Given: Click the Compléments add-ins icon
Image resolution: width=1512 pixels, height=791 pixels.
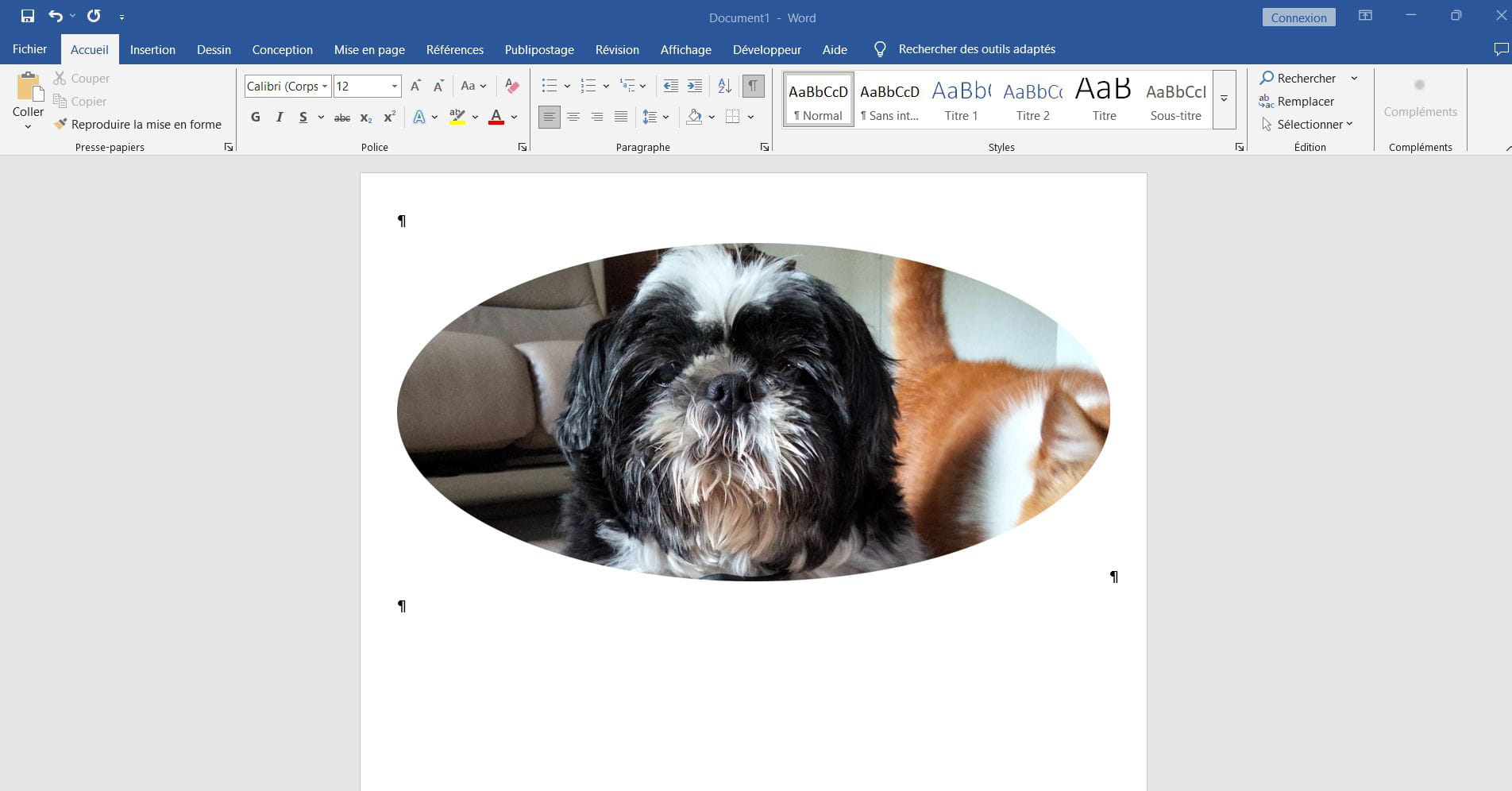Looking at the screenshot, I should click(1420, 85).
